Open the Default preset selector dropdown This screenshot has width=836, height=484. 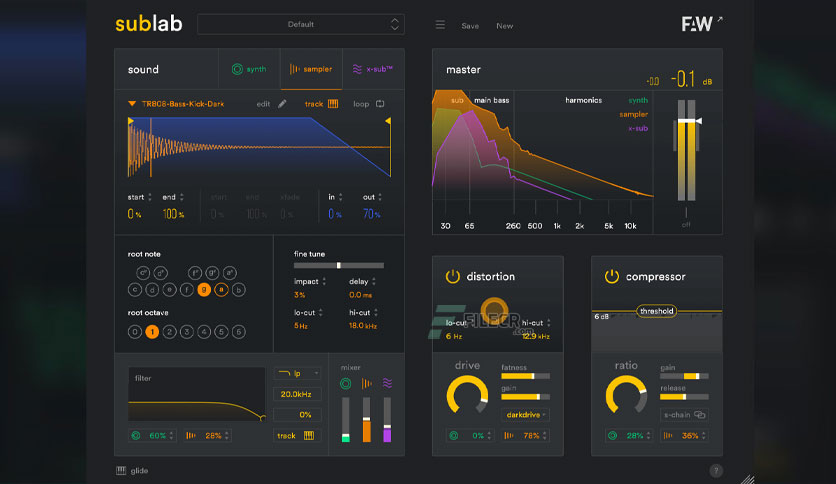[x=301, y=25]
